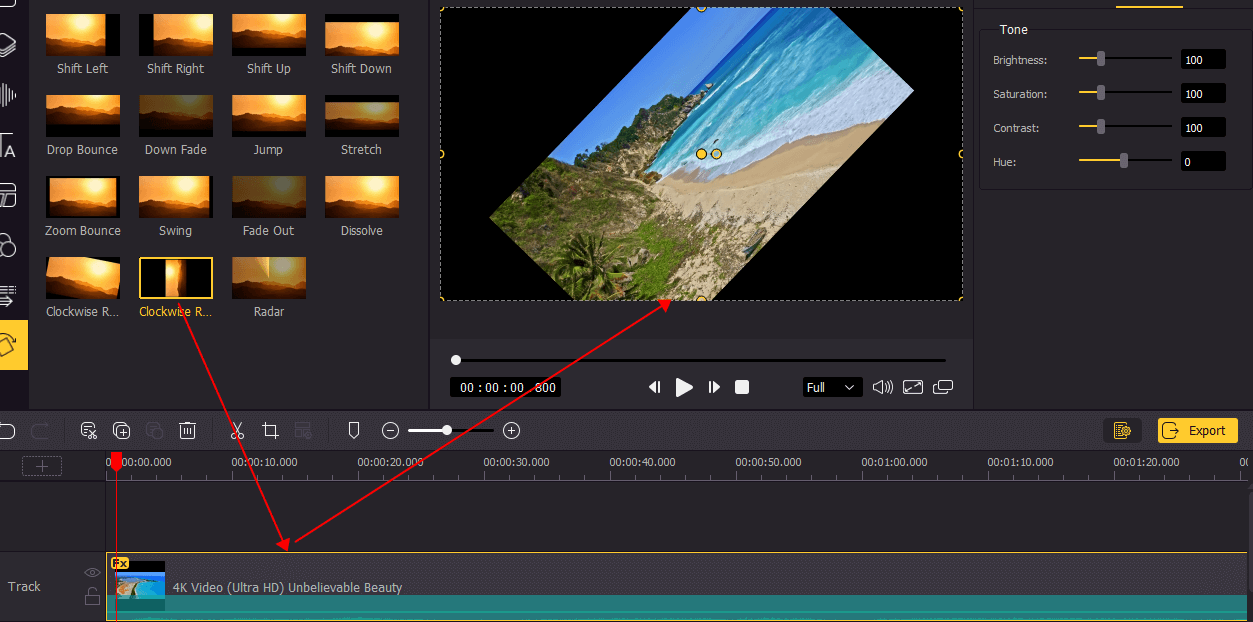This screenshot has height=622, width=1253.
Task: Toggle the Track lock icon
Action: (91, 596)
